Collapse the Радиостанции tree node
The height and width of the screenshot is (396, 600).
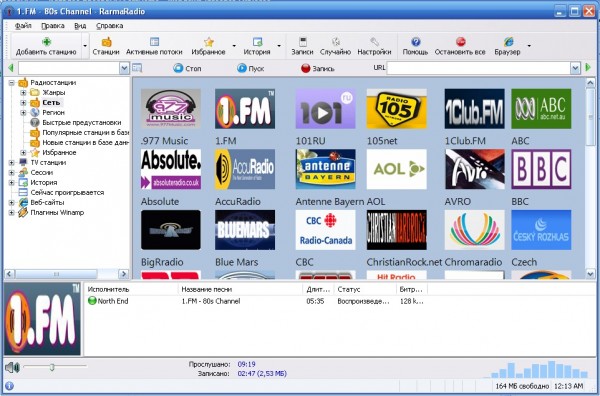(11, 83)
